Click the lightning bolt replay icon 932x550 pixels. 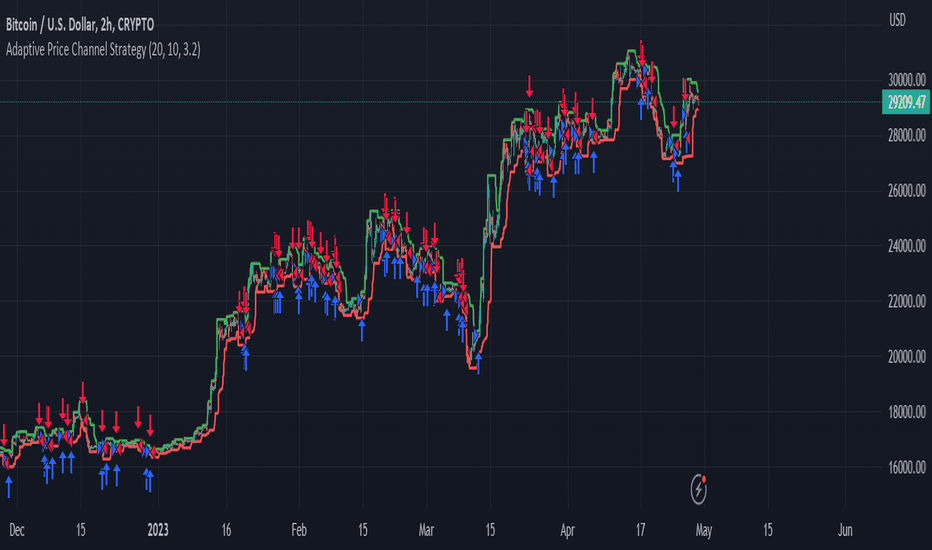[698, 489]
